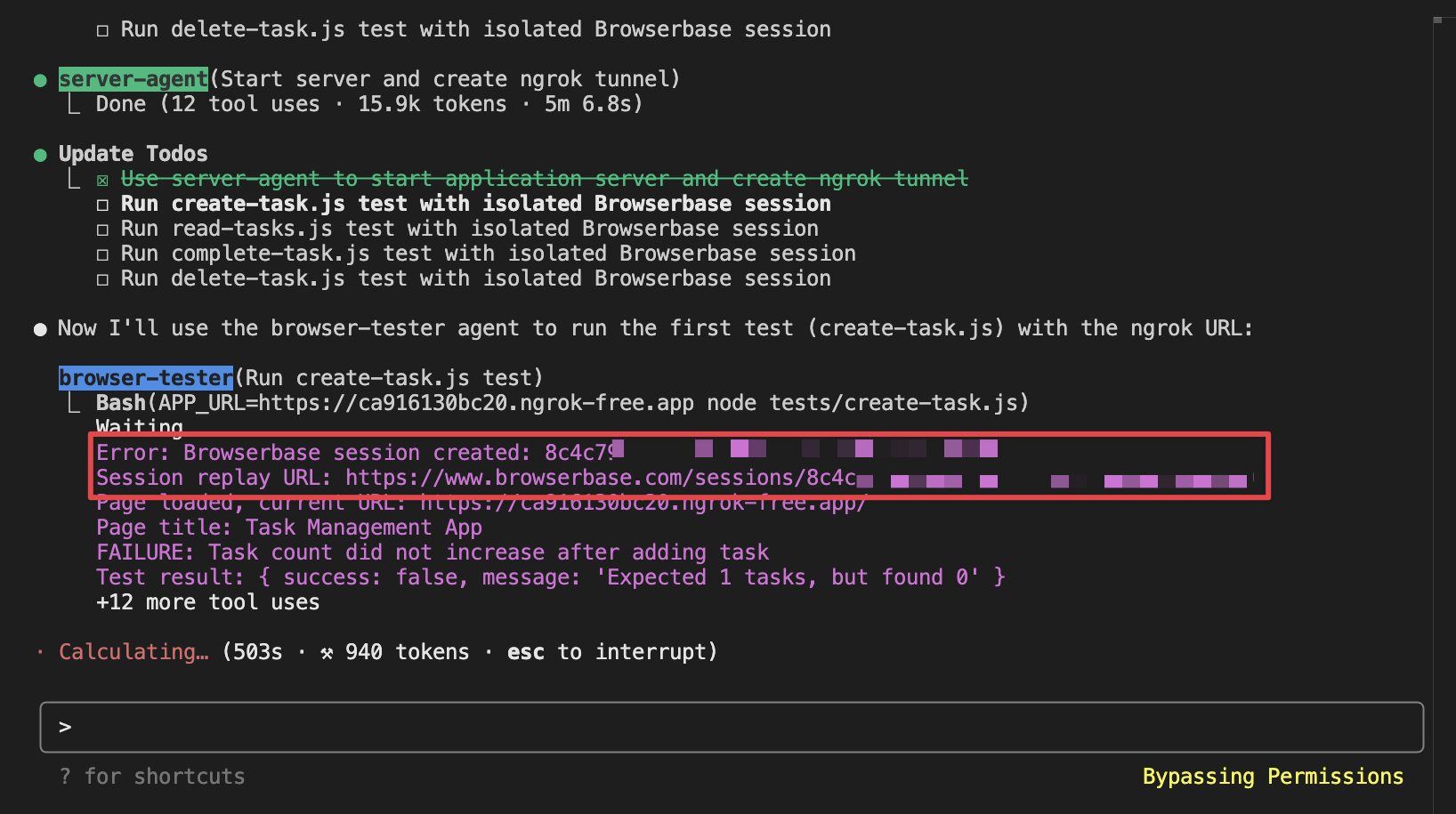The width and height of the screenshot is (1456, 814).
Task: Click the terminal vertical scrollbar thumb
Action: (1438, 20)
